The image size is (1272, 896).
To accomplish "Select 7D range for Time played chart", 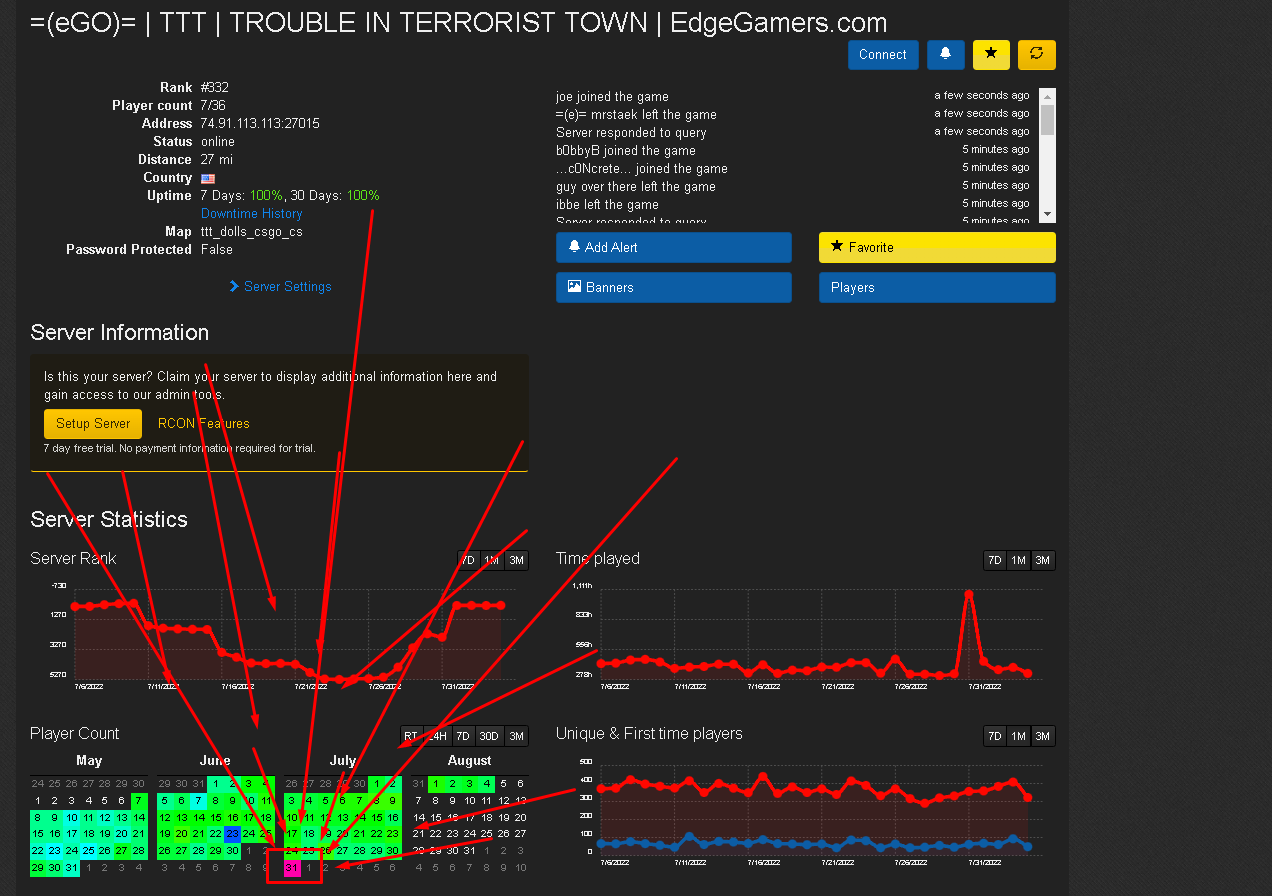I will click(995, 561).
